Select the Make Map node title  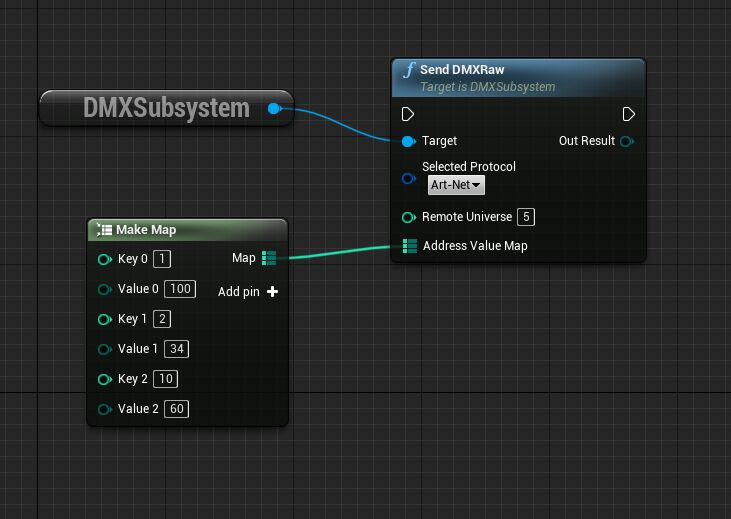pos(146,230)
